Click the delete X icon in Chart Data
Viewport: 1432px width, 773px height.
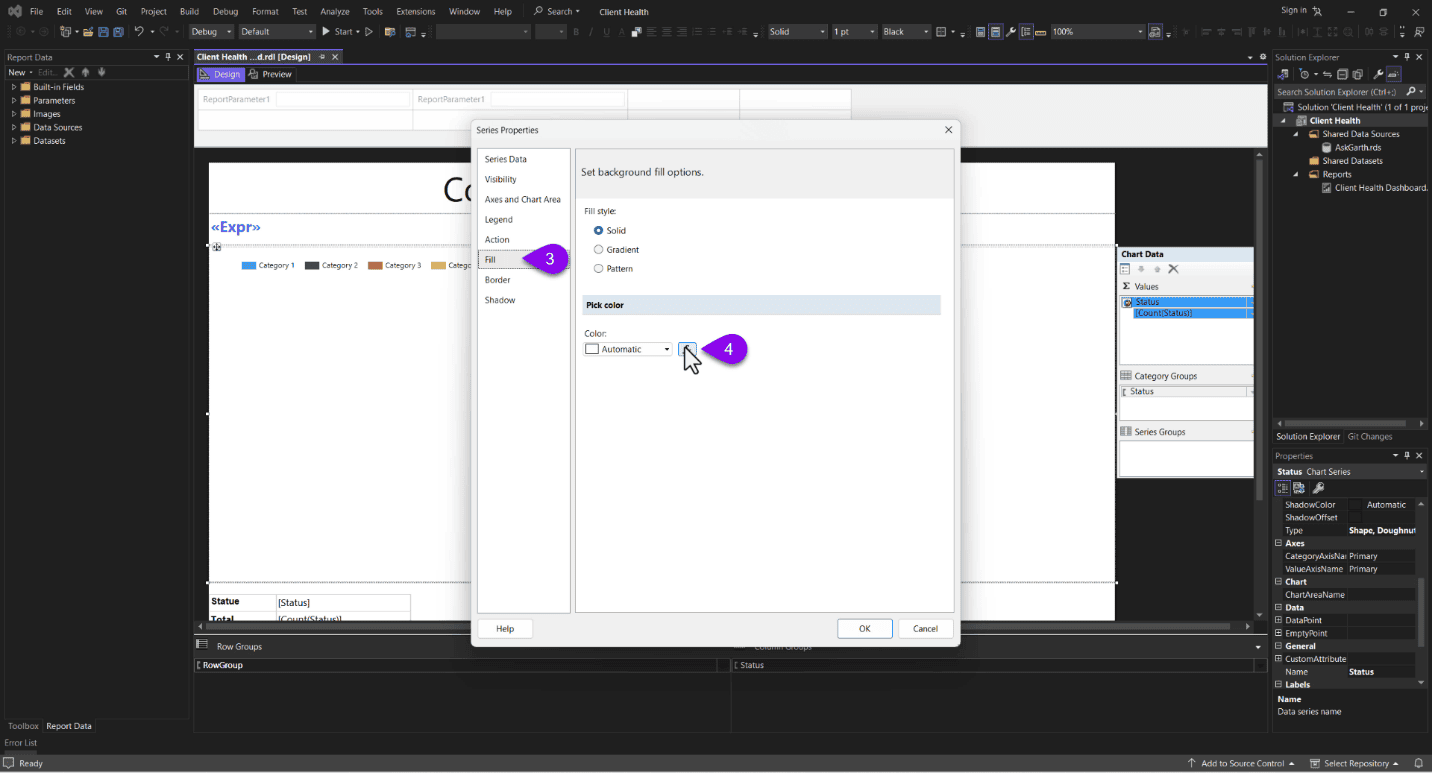click(x=1173, y=269)
